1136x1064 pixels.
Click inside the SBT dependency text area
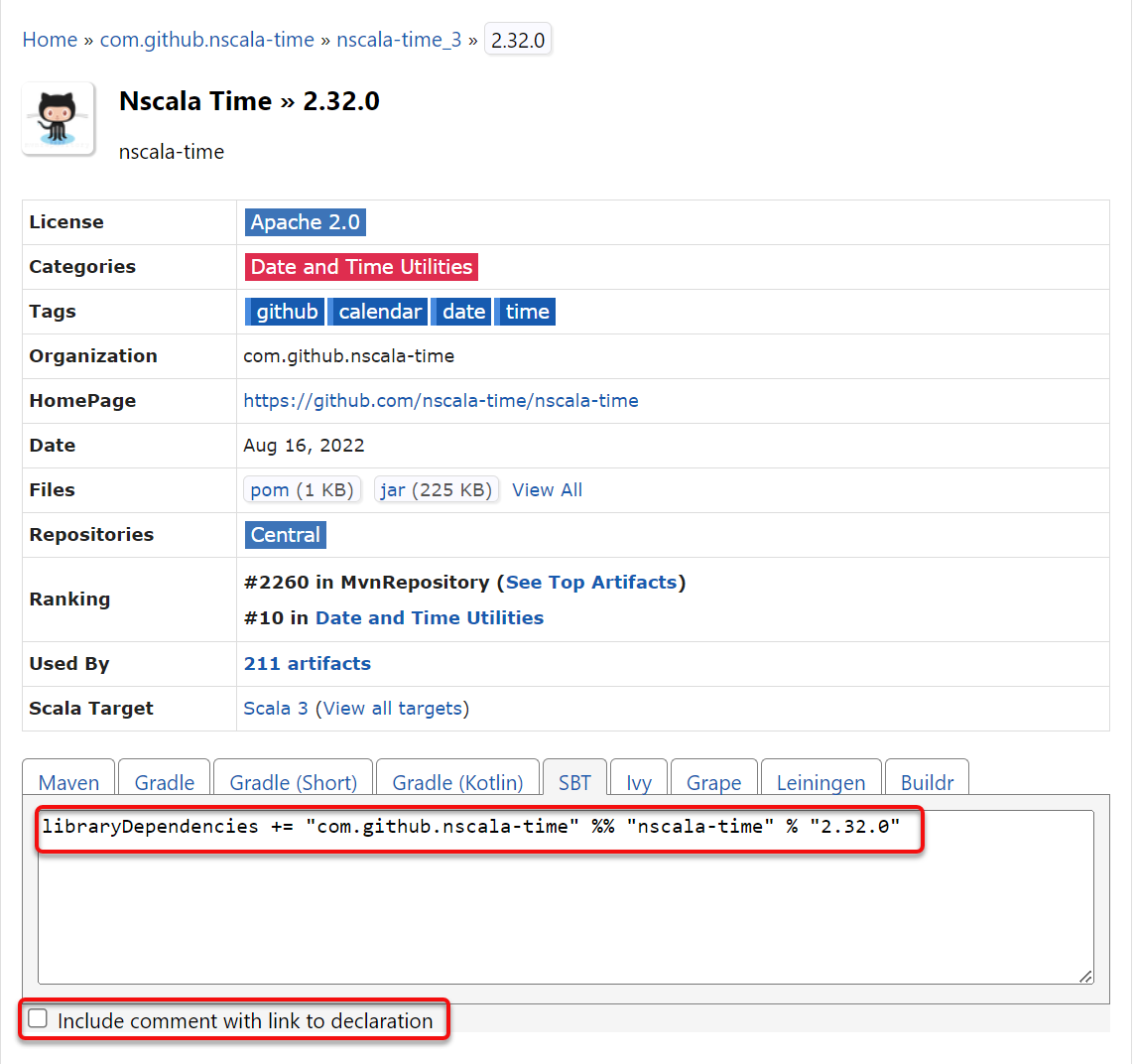coord(566,897)
